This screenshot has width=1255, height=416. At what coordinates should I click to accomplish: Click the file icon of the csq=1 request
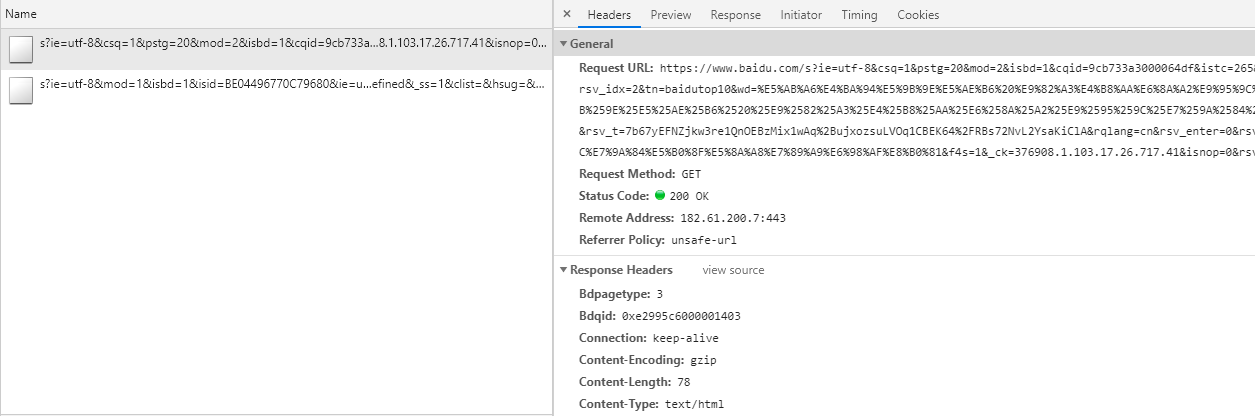20,50
